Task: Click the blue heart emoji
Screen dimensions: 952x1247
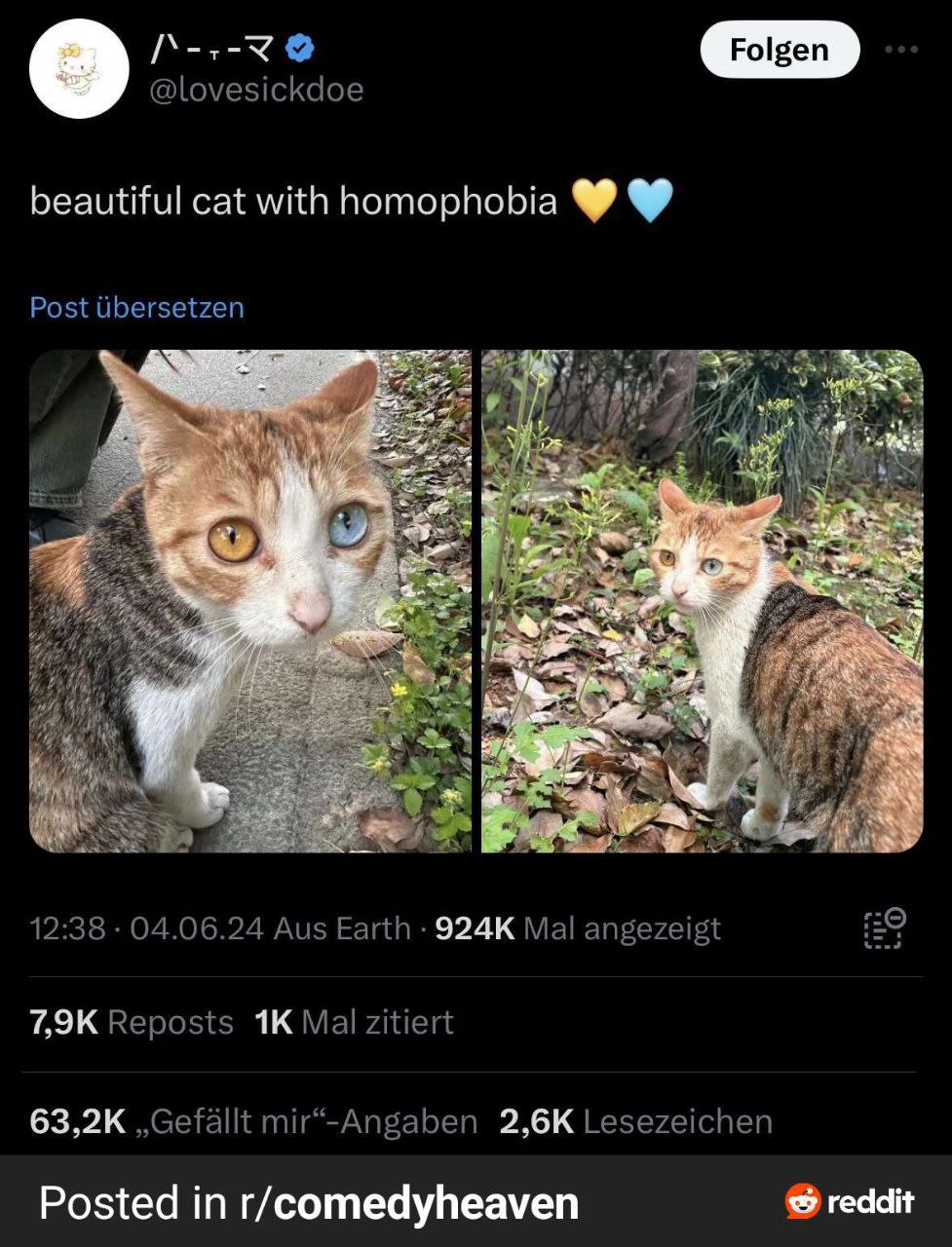Action: pyautogui.click(x=650, y=200)
